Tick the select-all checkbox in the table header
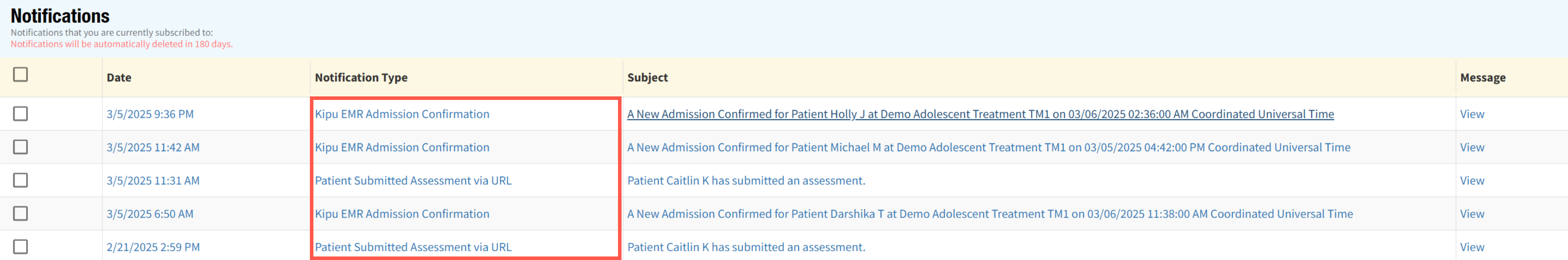This screenshot has width=1568, height=260. (x=21, y=75)
